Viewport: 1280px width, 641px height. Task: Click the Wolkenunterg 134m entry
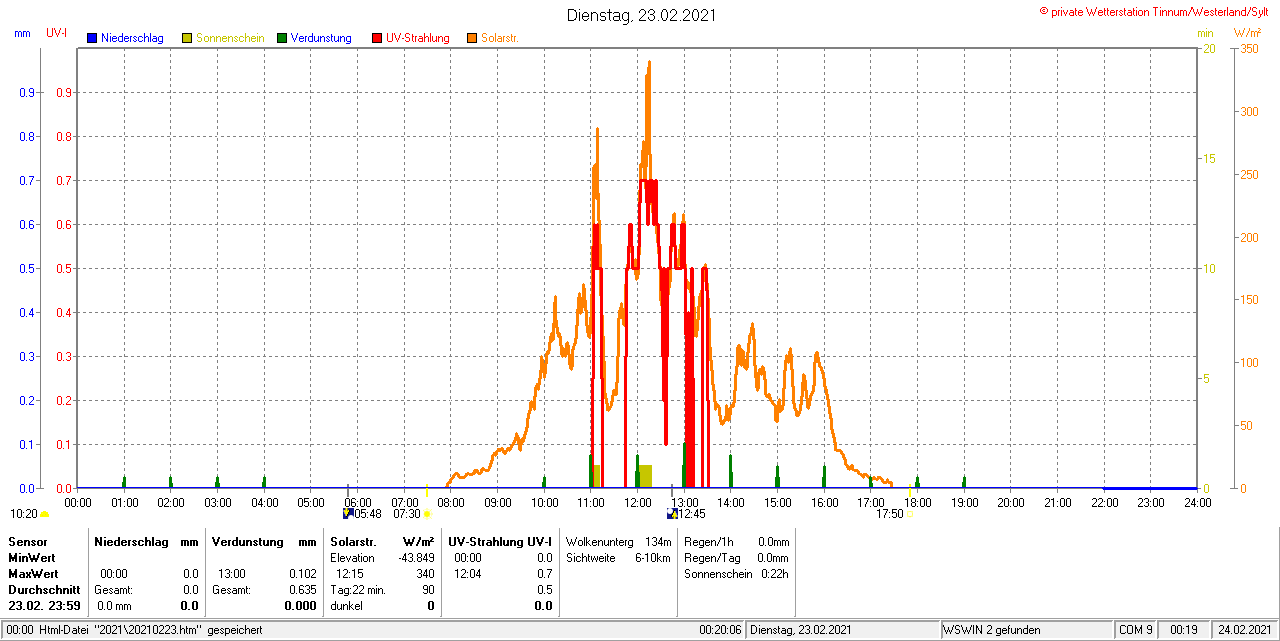tap(618, 541)
